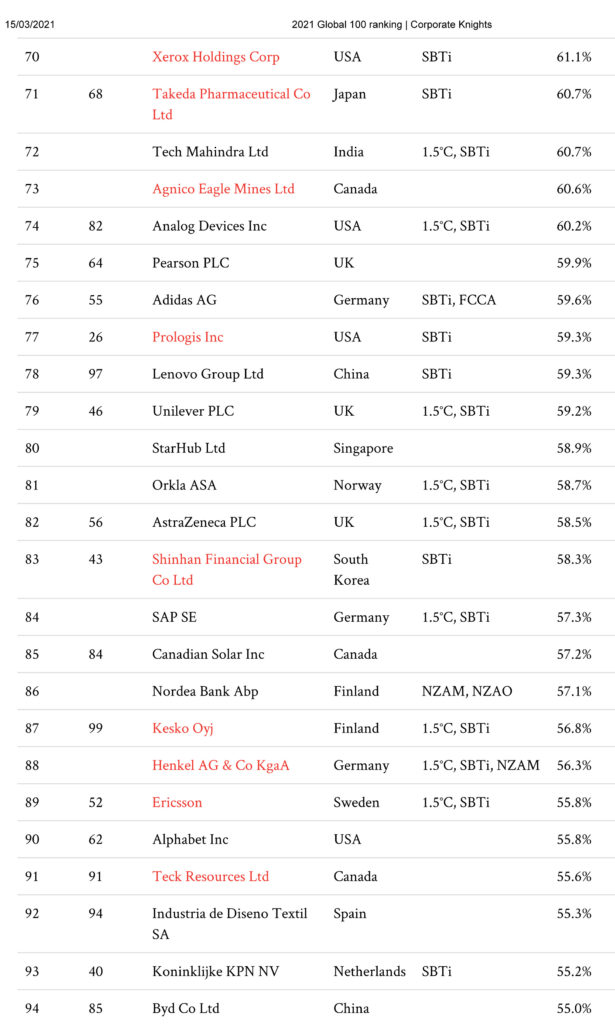
Task: Open the Teck Resources Ltd link
Action: point(210,876)
